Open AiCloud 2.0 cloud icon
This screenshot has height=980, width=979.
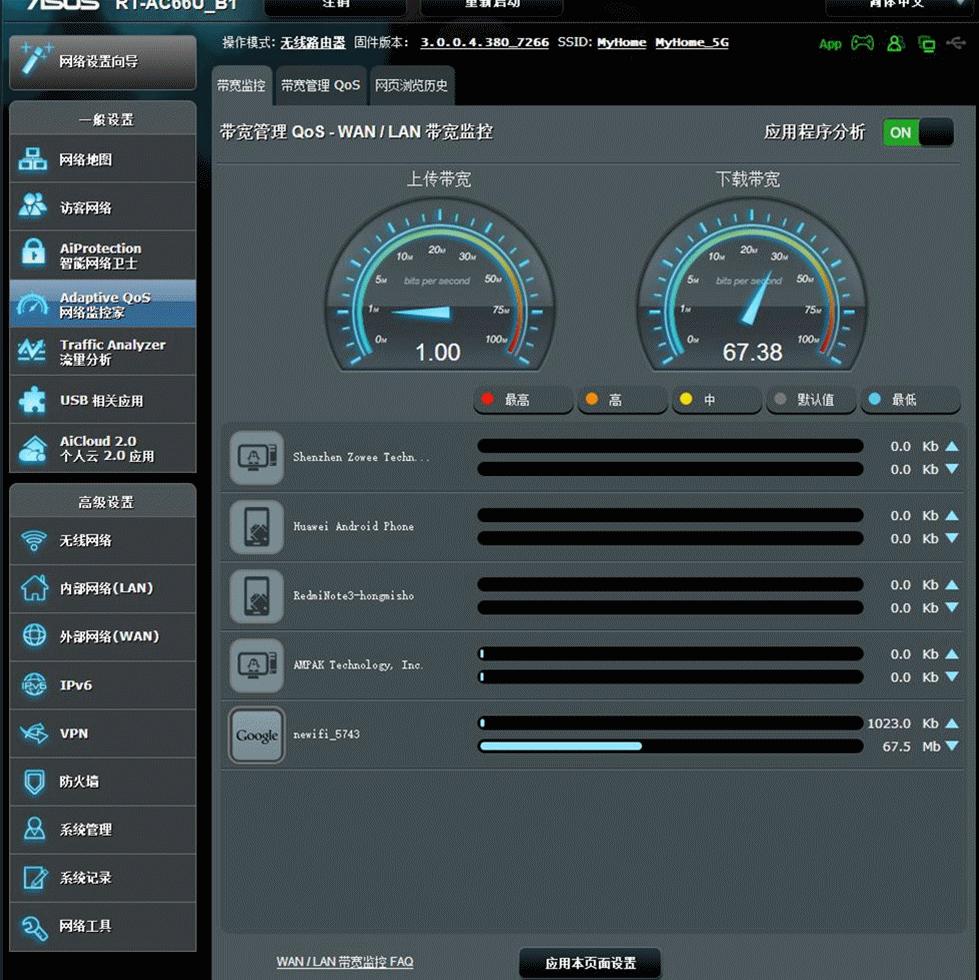pos(33,448)
